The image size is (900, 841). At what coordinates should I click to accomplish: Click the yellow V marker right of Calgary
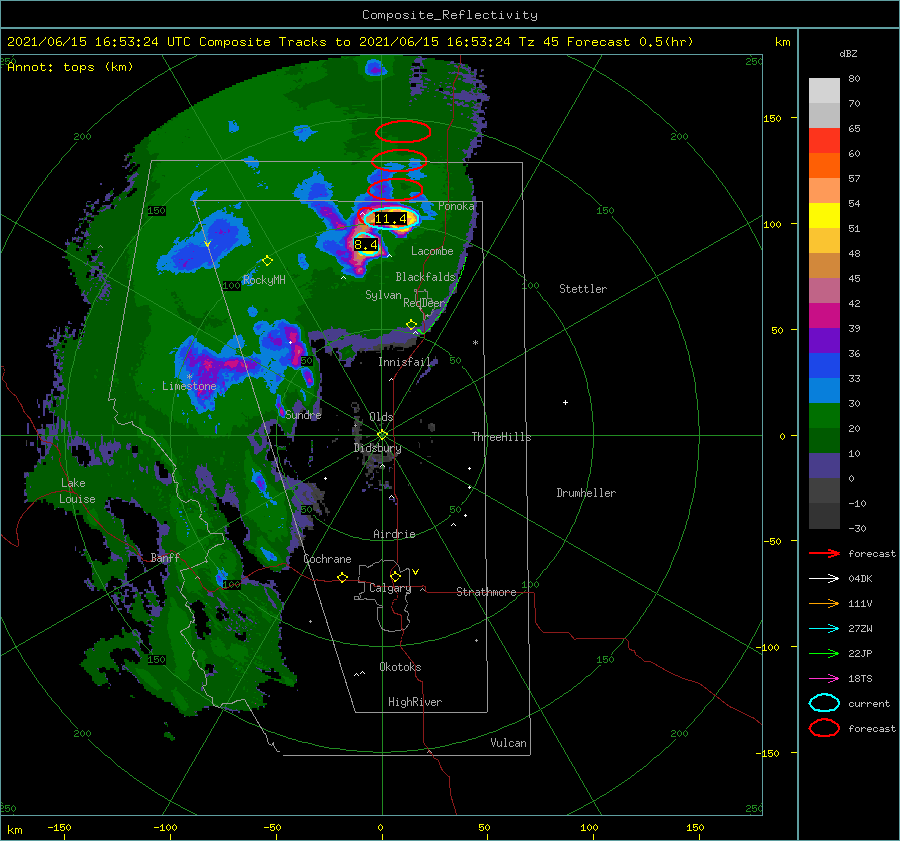[416, 572]
